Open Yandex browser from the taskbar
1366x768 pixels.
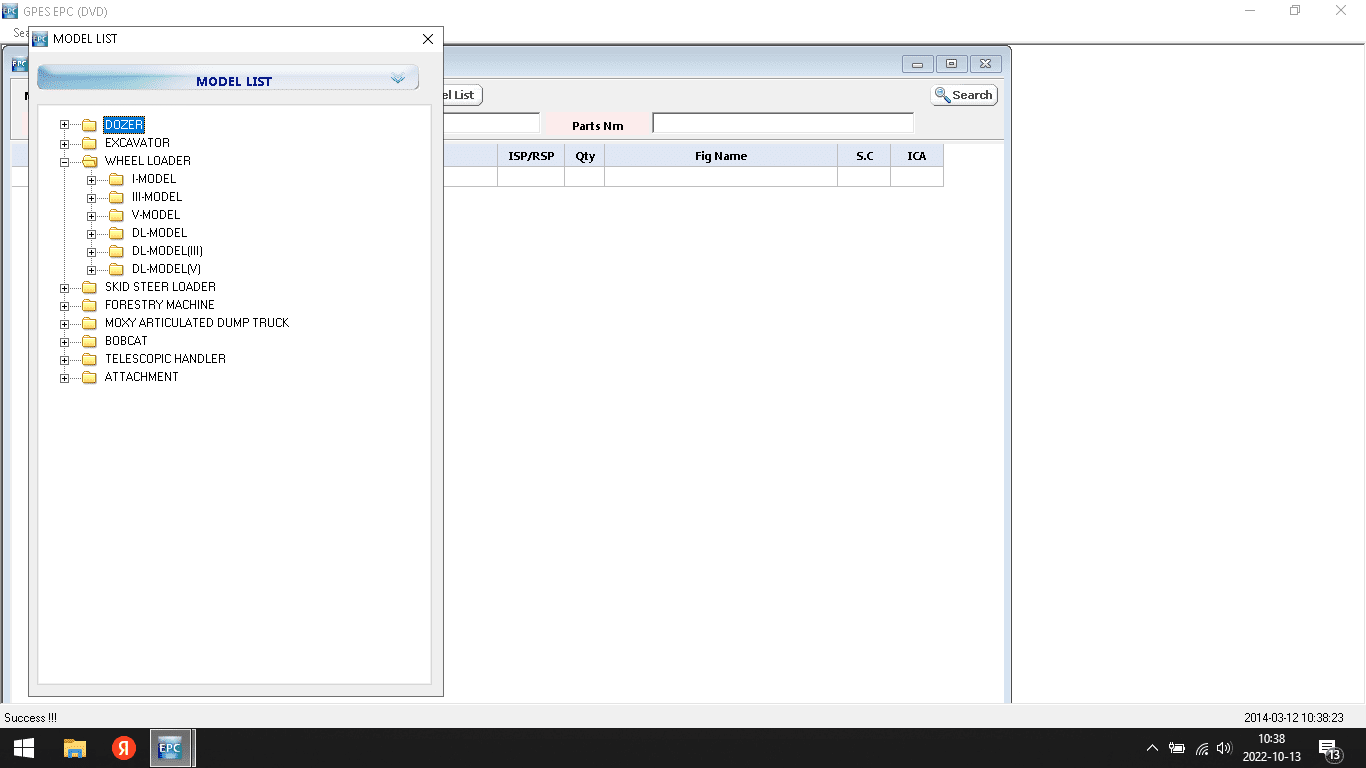[x=123, y=748]
